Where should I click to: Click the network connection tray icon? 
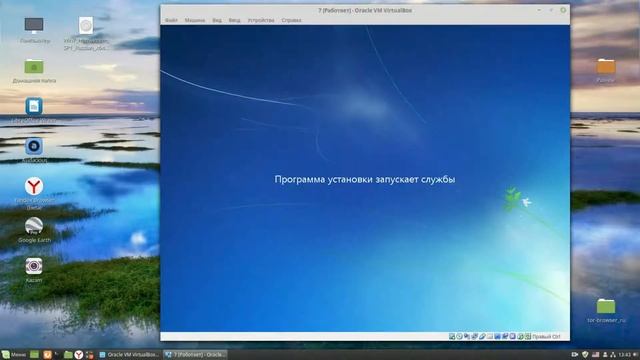tap(613, 355)
